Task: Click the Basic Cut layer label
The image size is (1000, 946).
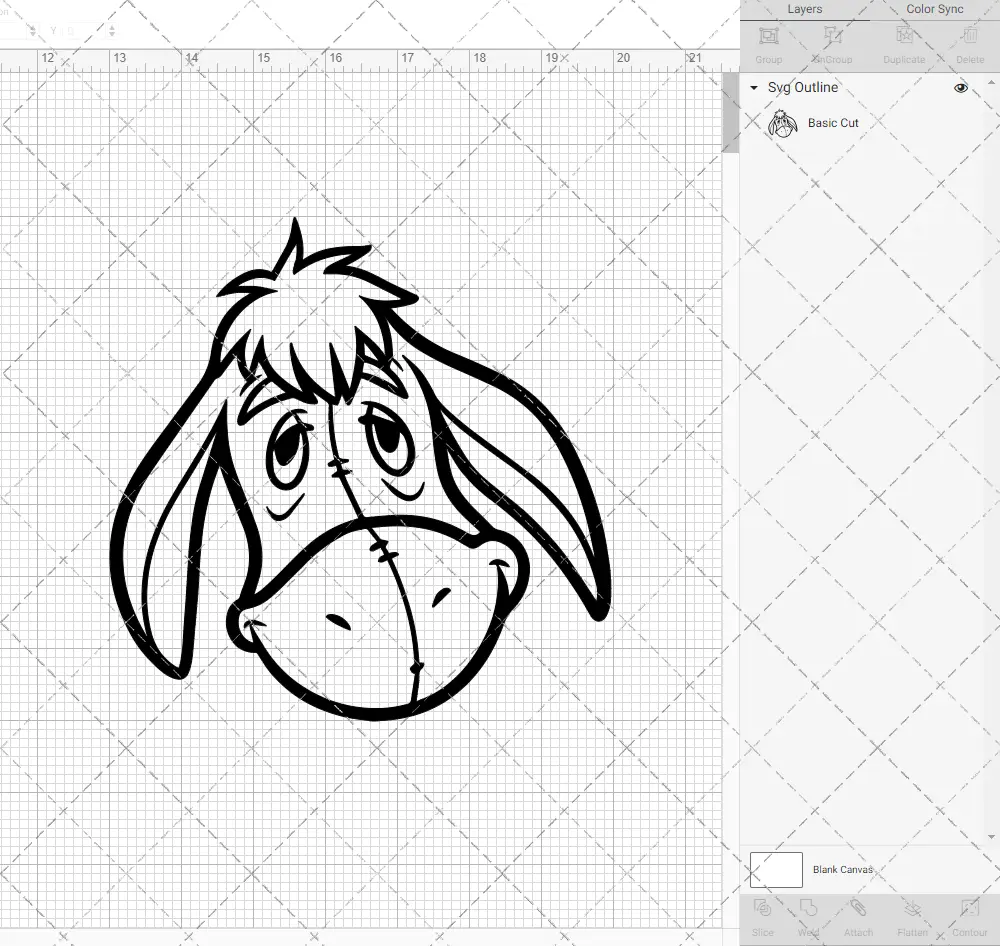Action: click(833, 123)
